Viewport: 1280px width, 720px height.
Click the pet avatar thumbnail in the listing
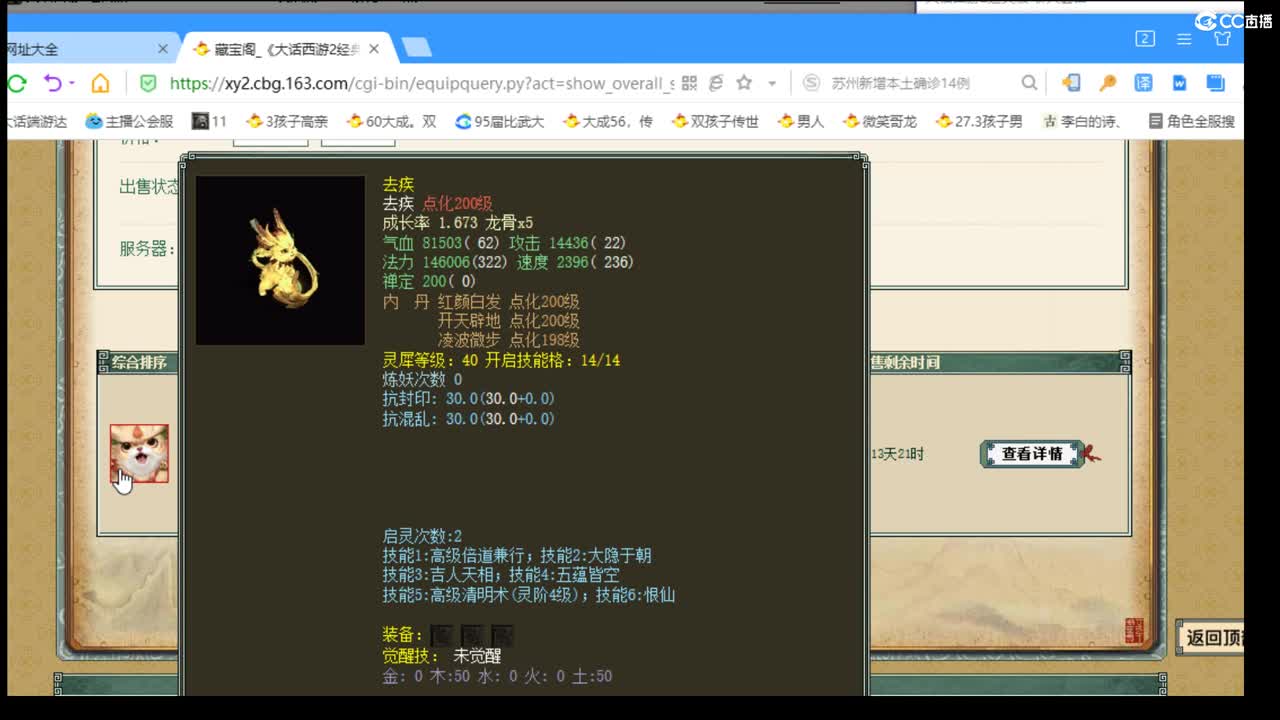click(139, 453)
